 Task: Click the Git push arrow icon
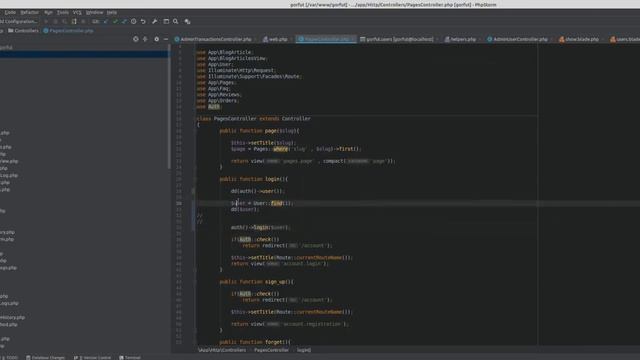[x=124, y=21]
